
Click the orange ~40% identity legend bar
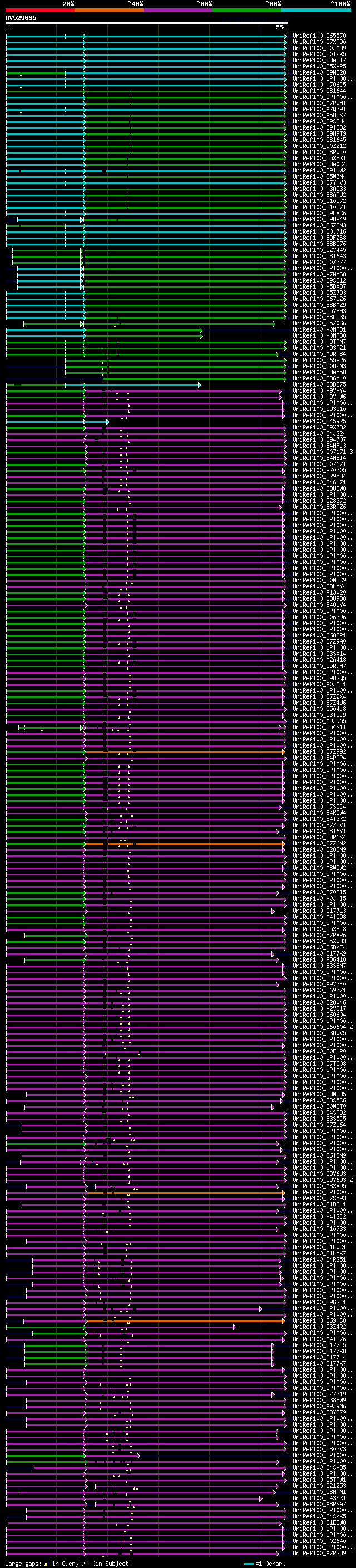pos(109,10)
